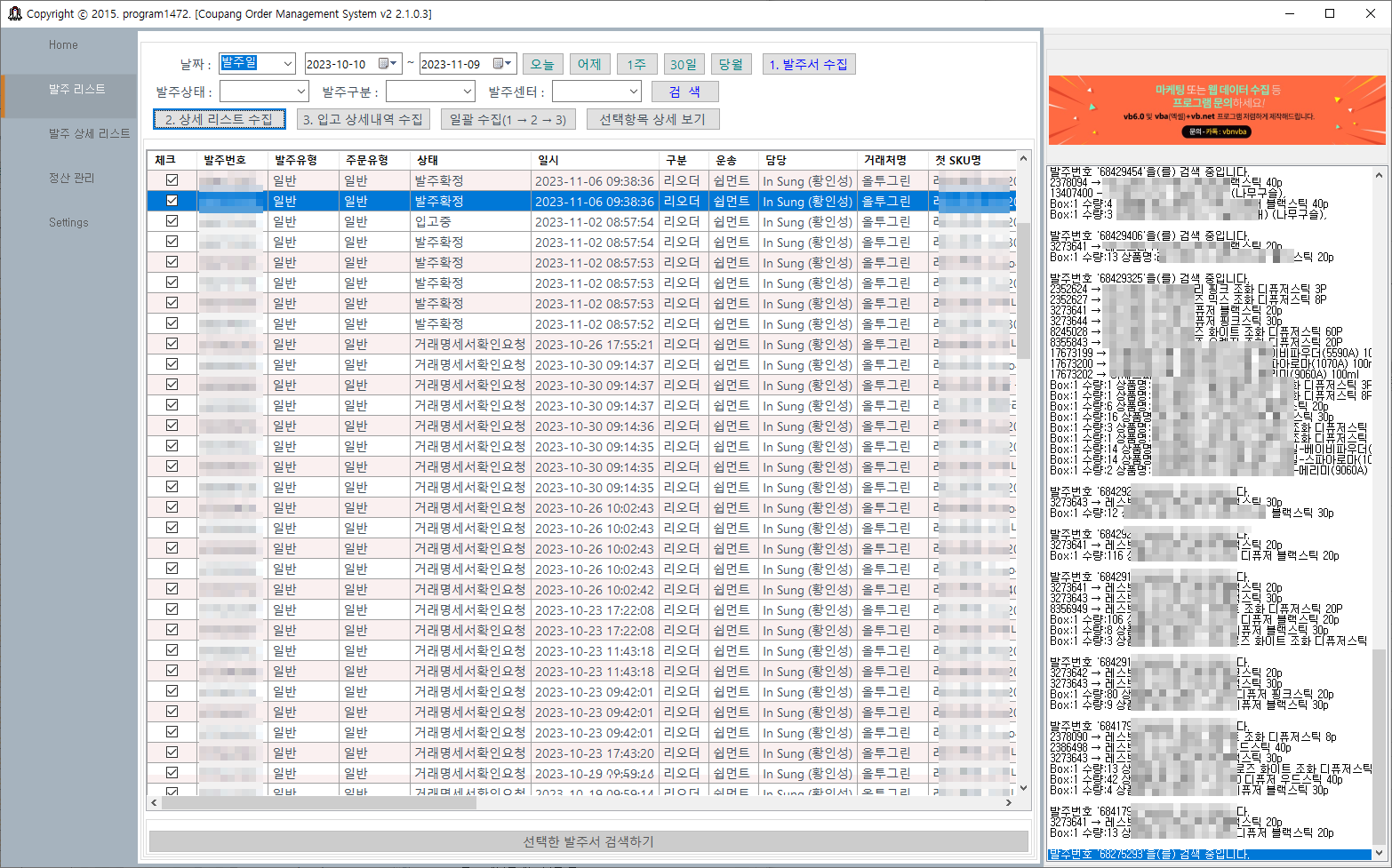Check the checkbox of the topmost order row

click(x=170, y=180)
